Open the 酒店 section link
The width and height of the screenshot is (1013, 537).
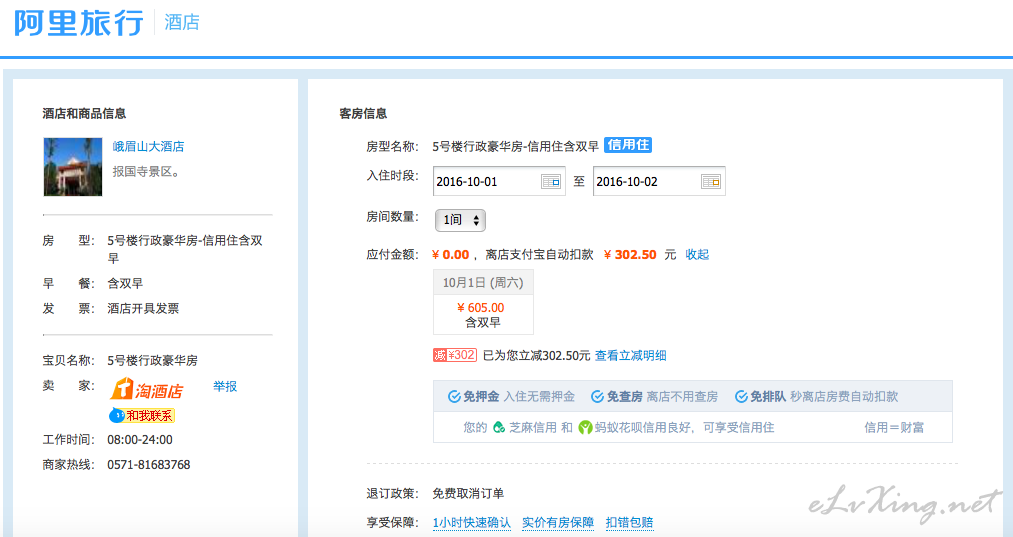tap(182, 22)
